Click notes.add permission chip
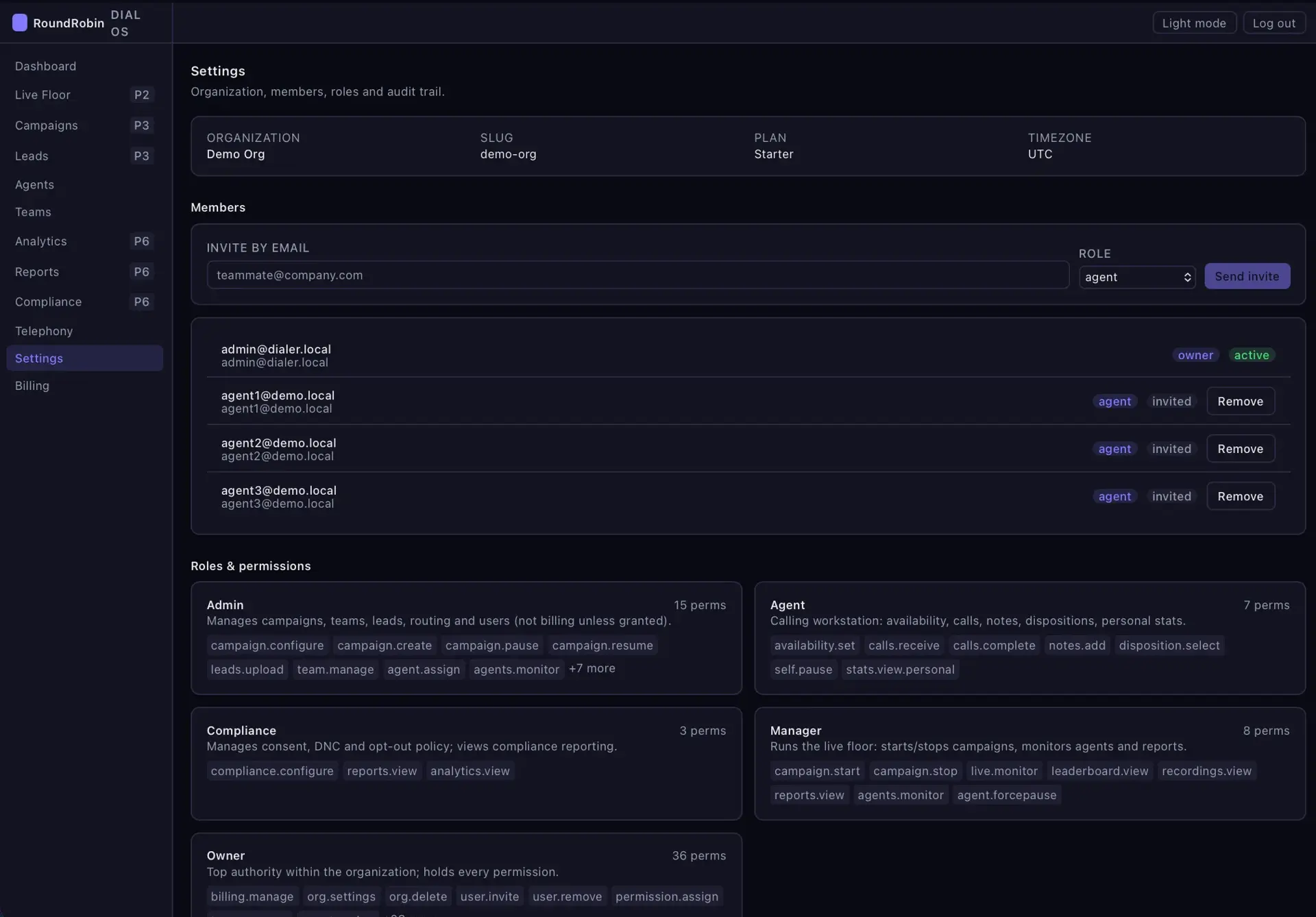Screen dimensions: 1316x917 point(1077,645)
